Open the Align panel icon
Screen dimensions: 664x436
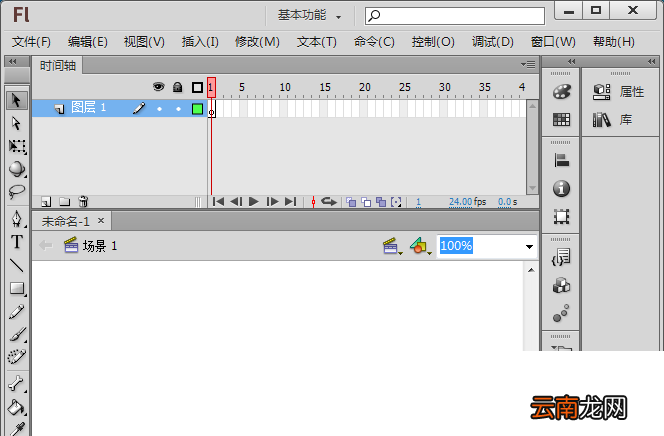coord(562,160)
